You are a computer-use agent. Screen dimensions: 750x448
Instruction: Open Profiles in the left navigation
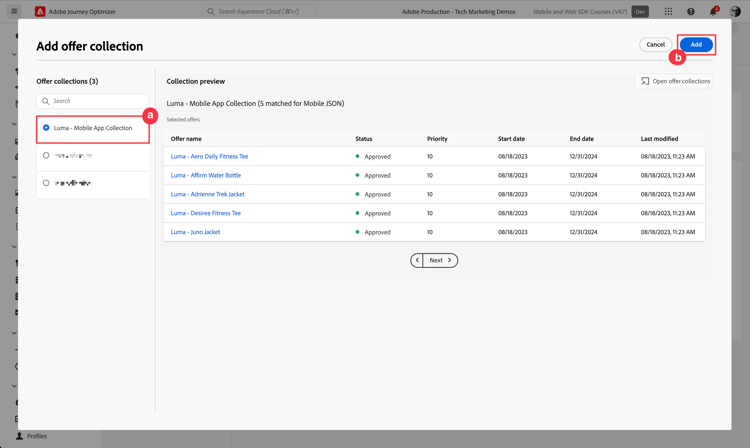[32, 436]
